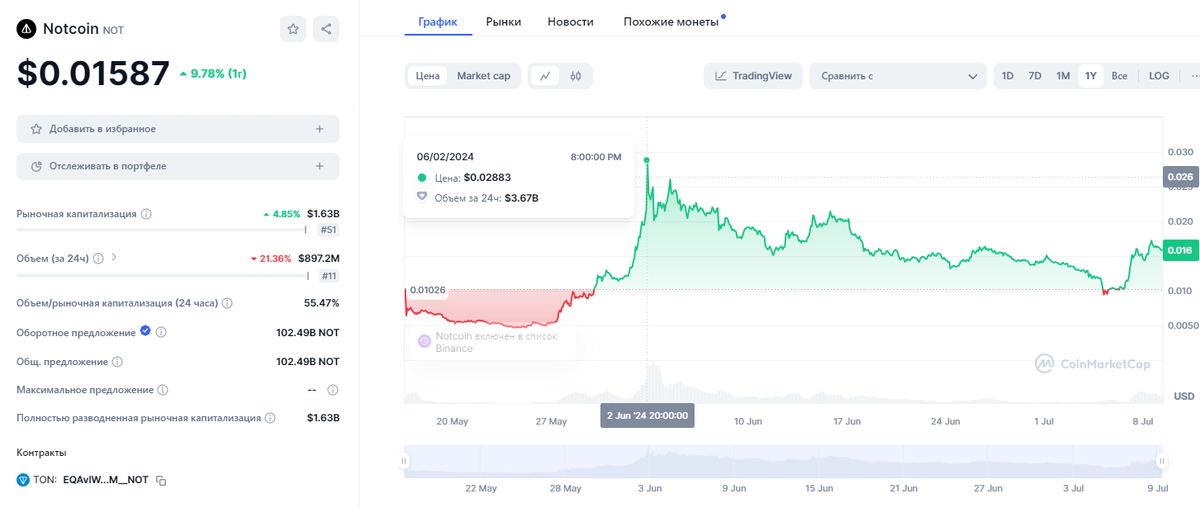Select the Market cap chart toggle
The image size is (1200, 508).
[x=483, y=76]
